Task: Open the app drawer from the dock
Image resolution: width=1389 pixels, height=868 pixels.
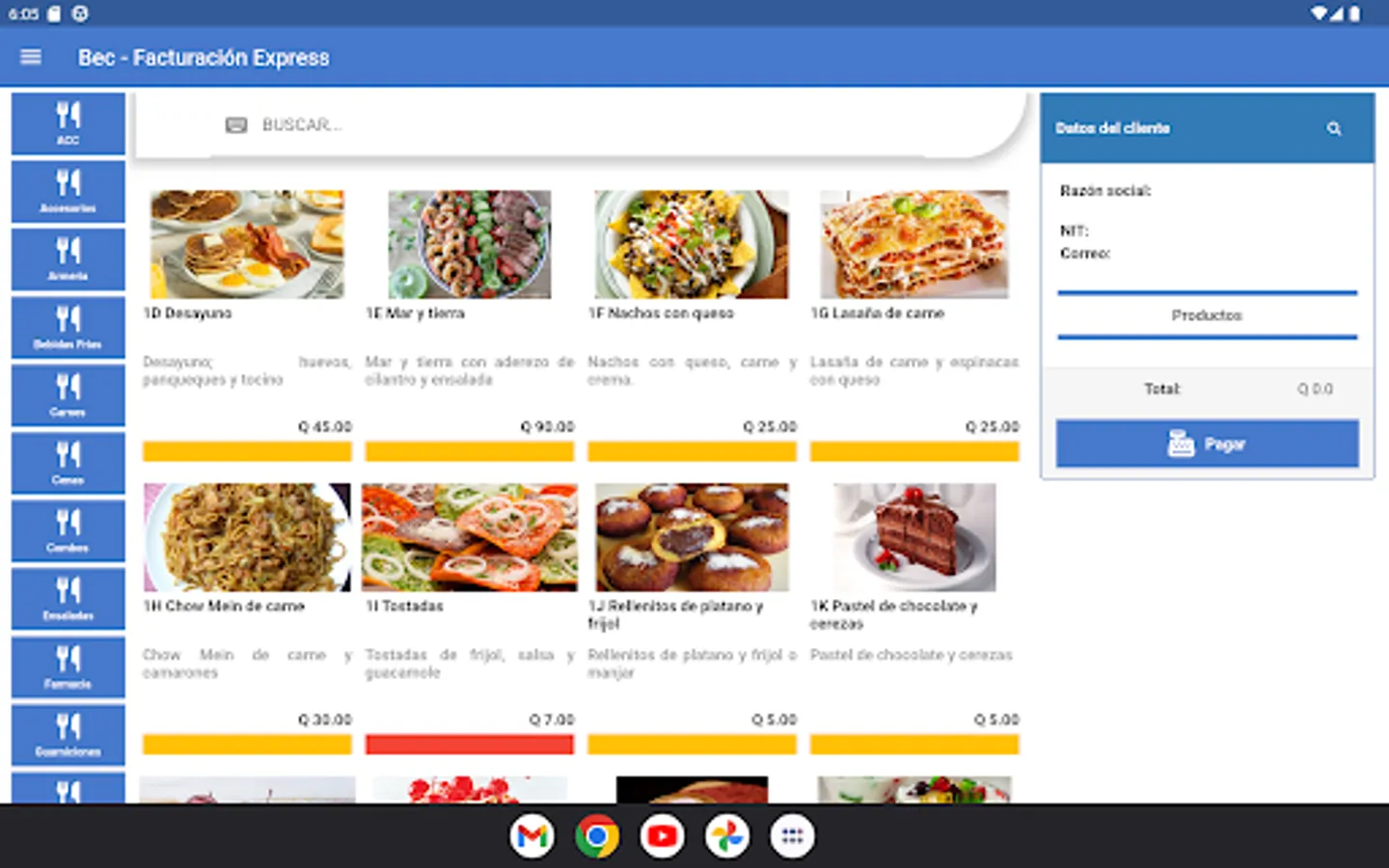Action: [793, 836]
